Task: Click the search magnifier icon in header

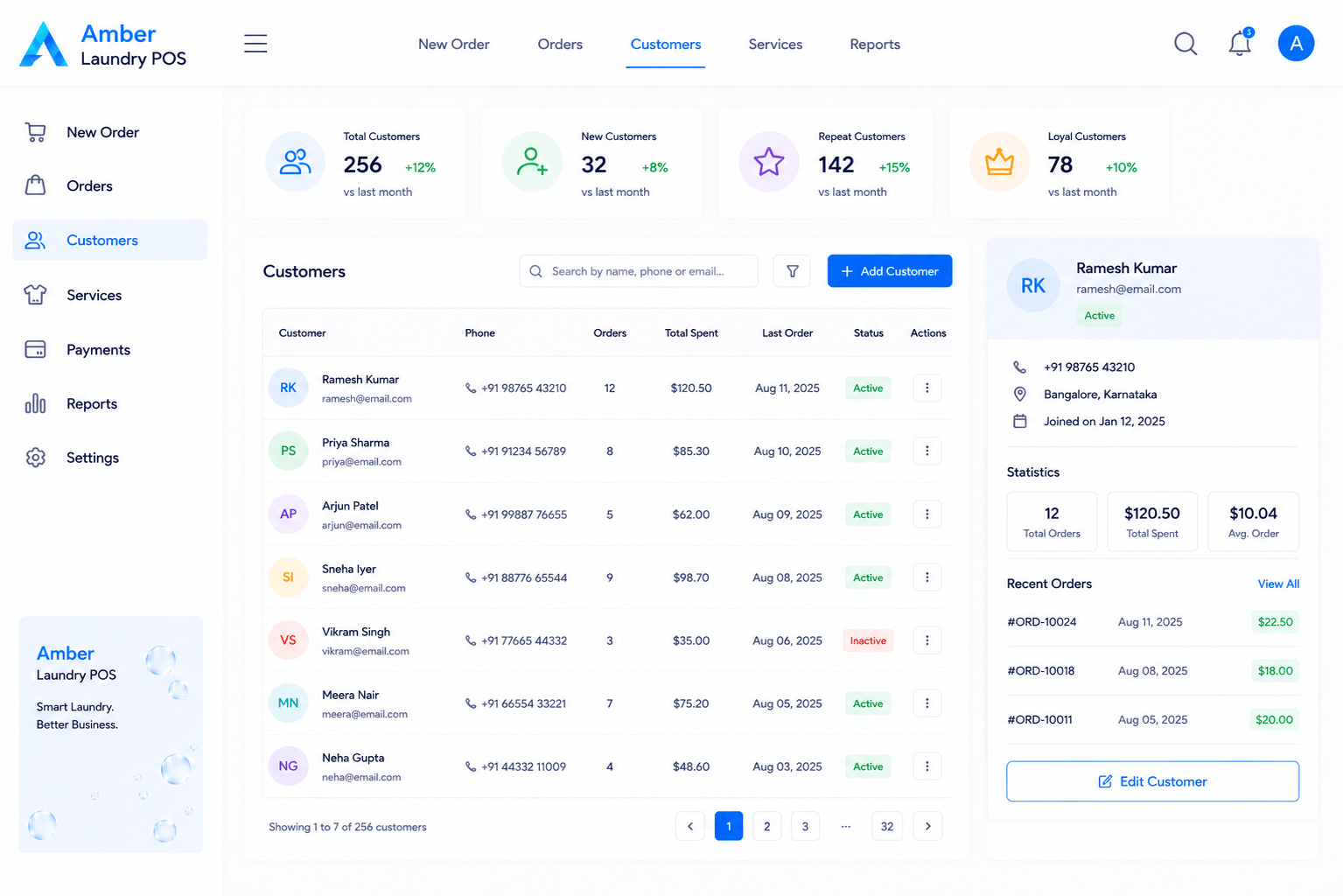Action: 1186,44
